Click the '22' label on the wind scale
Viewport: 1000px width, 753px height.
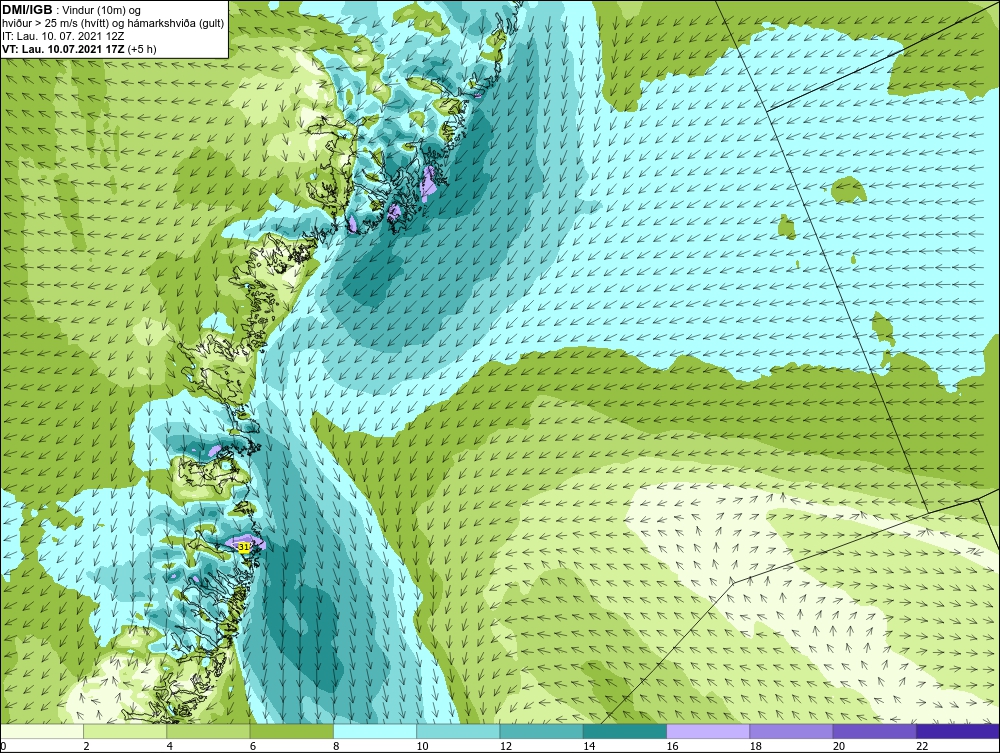(x=922, y=747)
